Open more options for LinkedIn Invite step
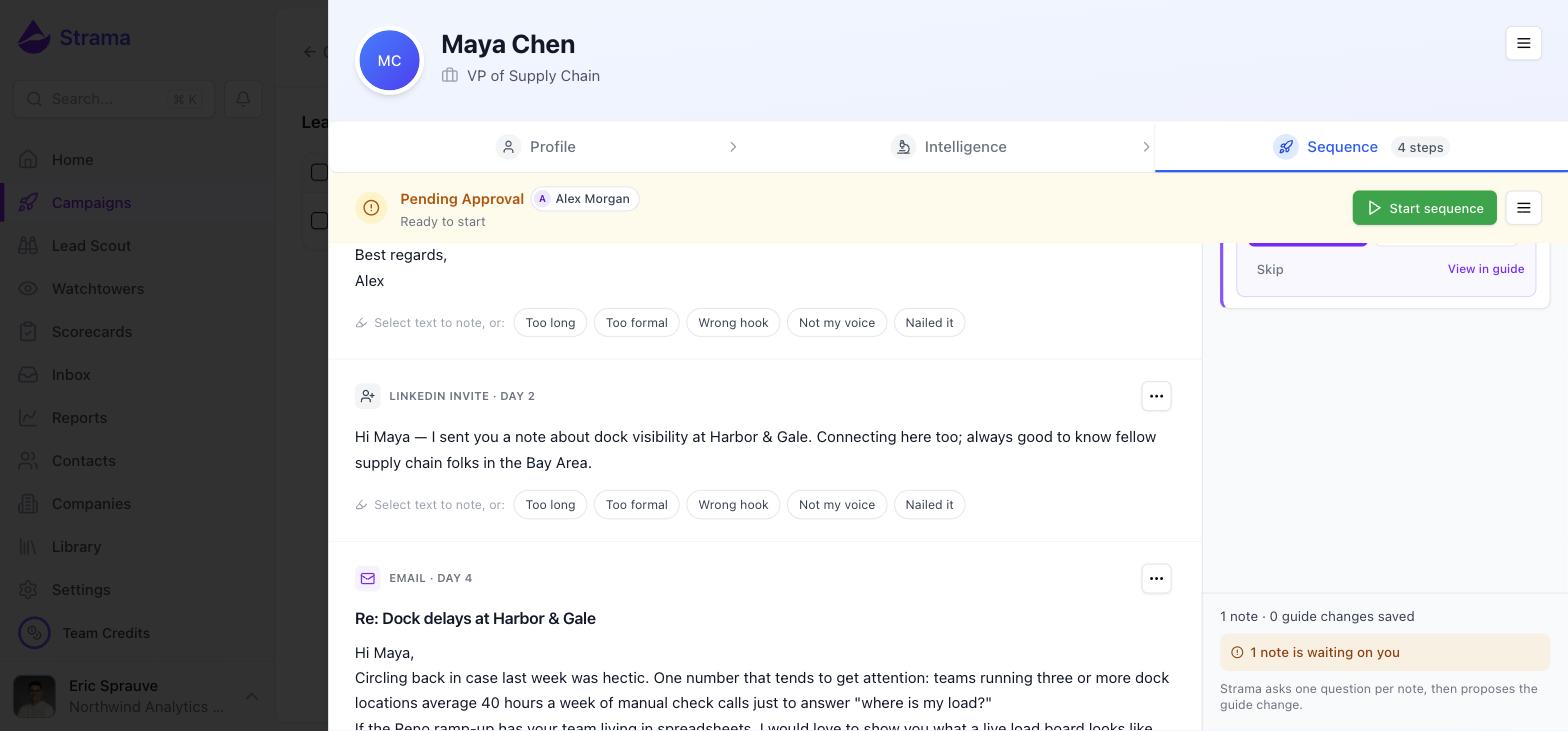Screen dimensions: 1568x731 tap(1156, 396)
